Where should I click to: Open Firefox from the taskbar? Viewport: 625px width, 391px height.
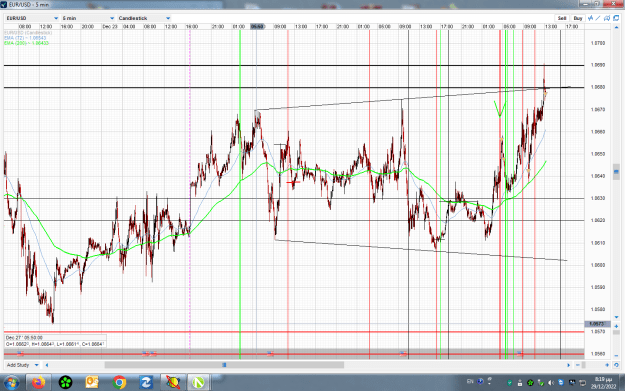(x=38, y=383)
